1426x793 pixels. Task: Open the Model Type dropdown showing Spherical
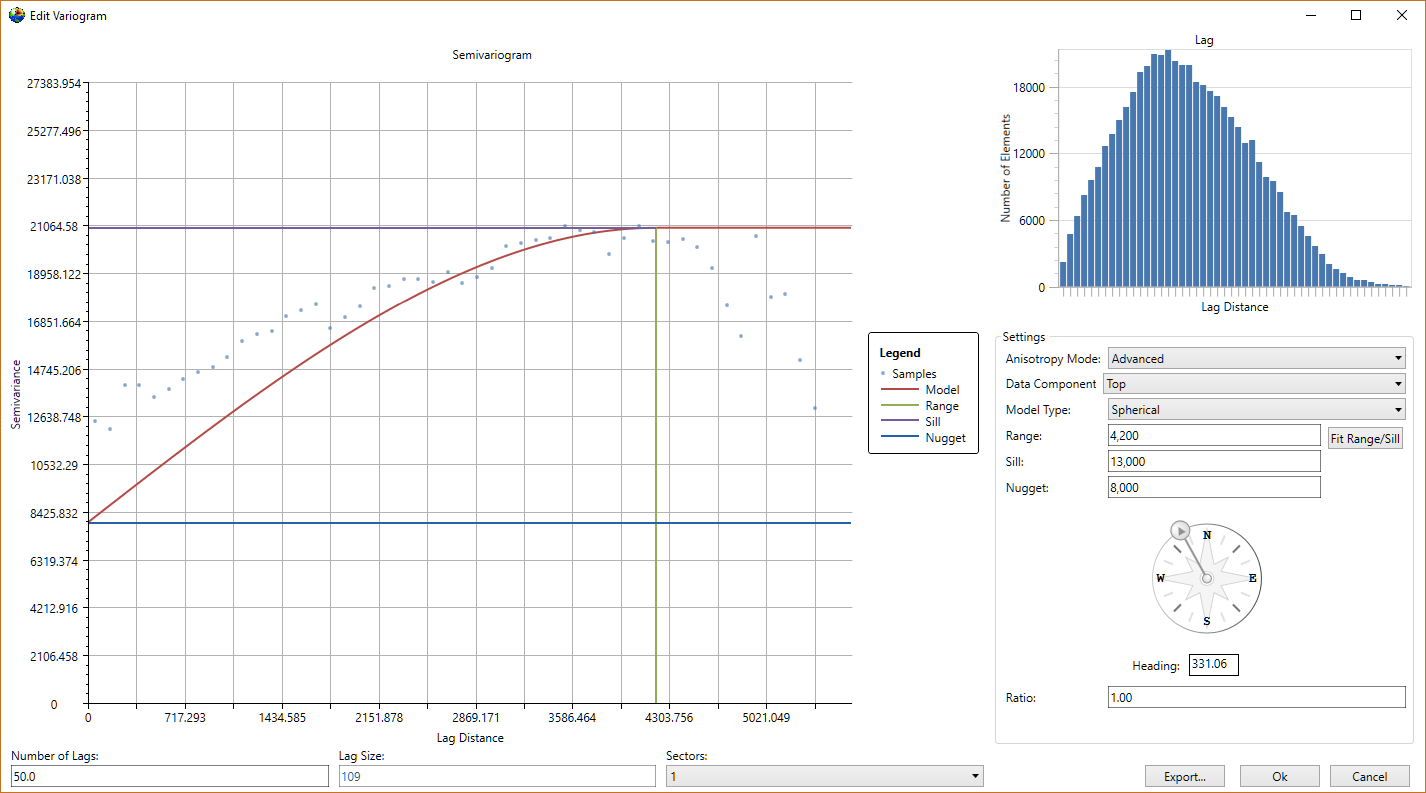[1256, 409]
